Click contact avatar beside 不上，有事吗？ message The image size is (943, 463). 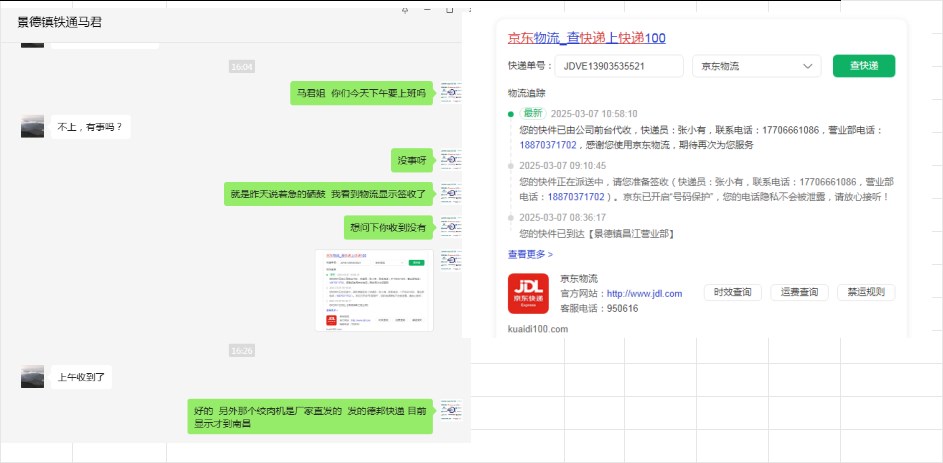click(32, 127)
